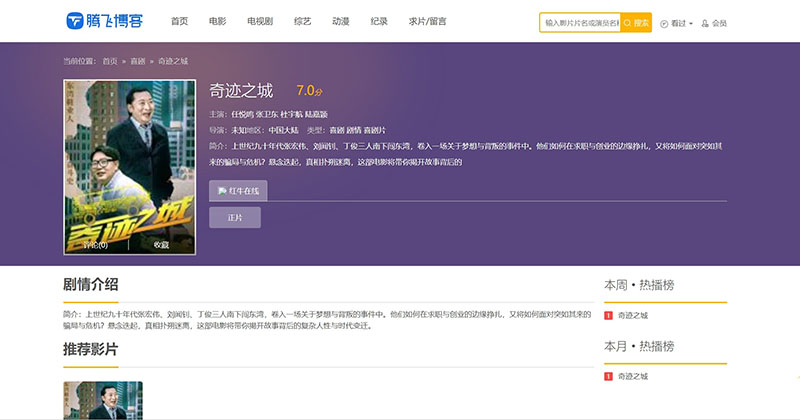Open the 纪录 navigation item
Screen dimensions: 800x420
pyautogui.click(x=379, y=21)
